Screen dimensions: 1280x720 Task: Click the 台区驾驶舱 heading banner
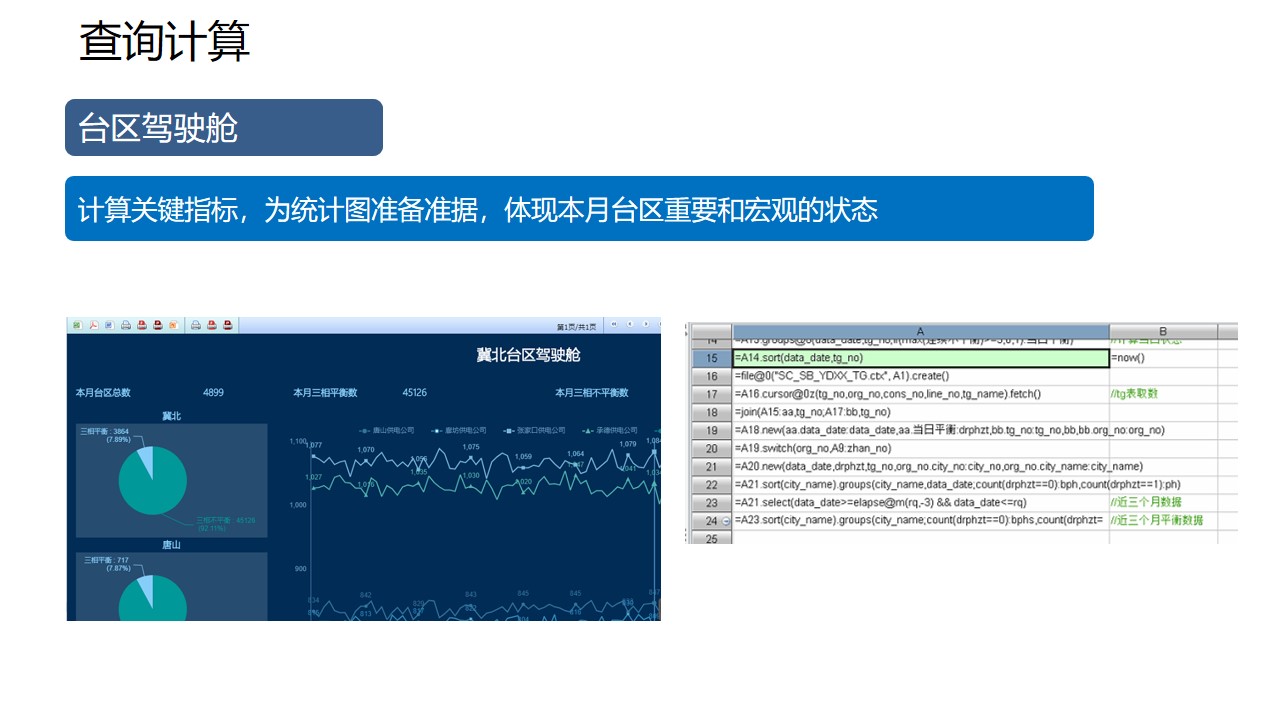224,128
